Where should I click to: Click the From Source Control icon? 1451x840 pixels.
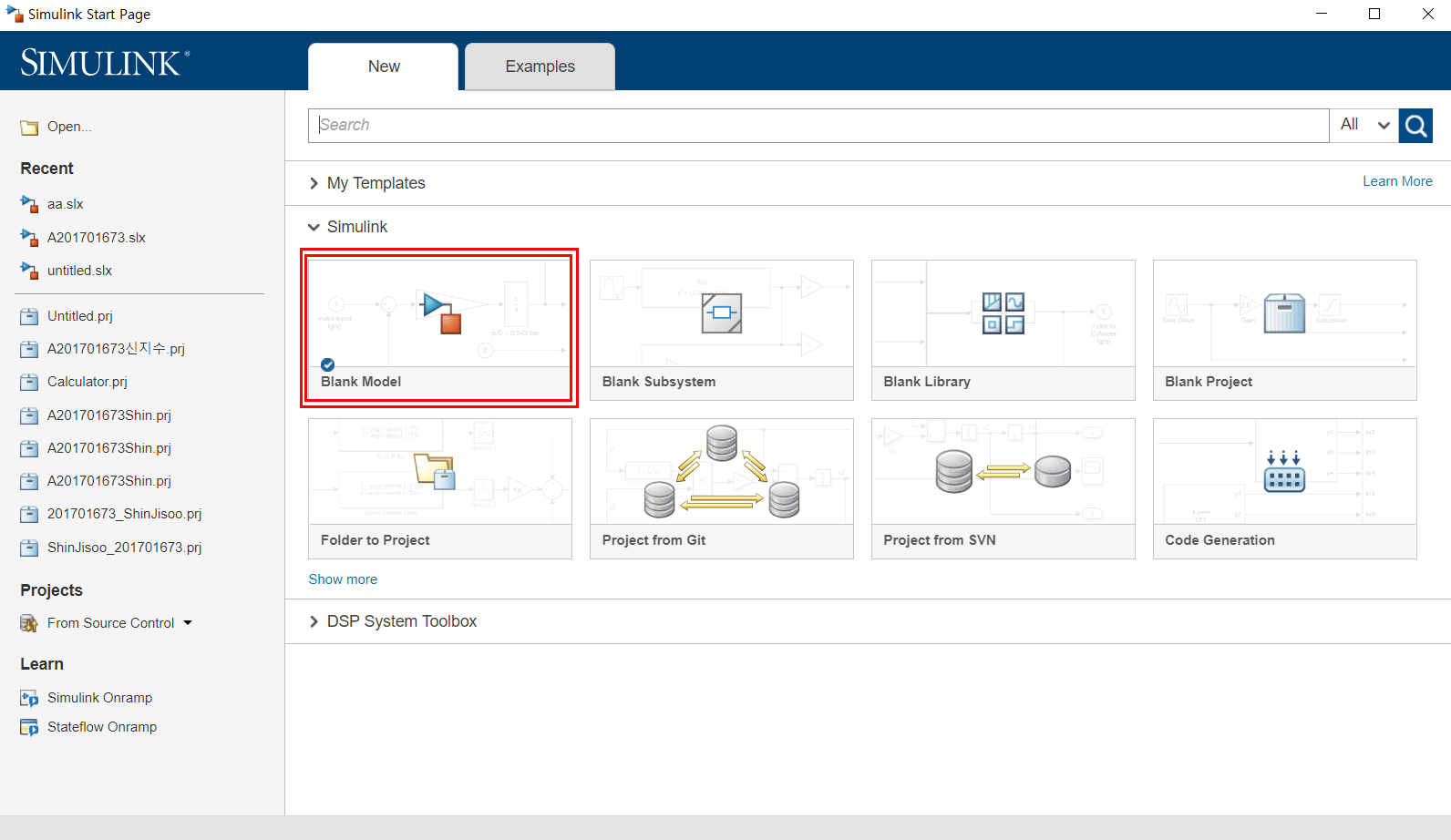[x=29, y=623]
